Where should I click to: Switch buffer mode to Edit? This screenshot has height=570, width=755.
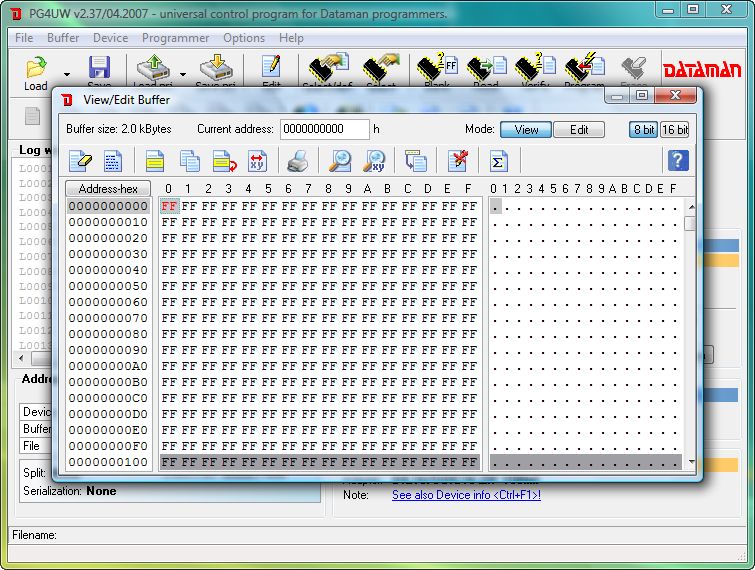point(579,130)
